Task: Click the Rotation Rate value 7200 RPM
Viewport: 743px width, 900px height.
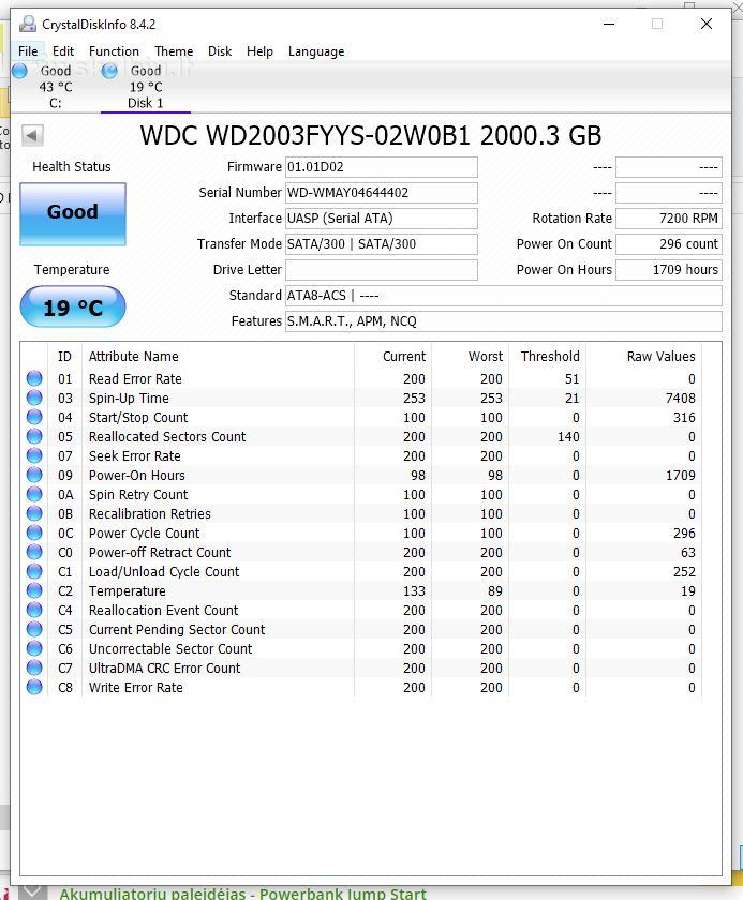Action: (x=669, y=218)
